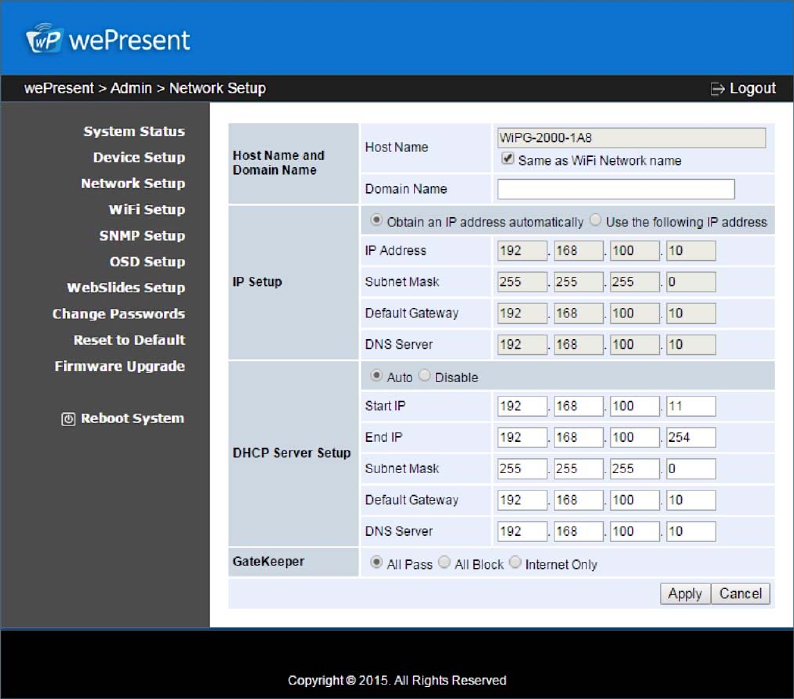794x699 pixels.
Task: Select Disable for DHCP server
Action: [x=424, y=375]
